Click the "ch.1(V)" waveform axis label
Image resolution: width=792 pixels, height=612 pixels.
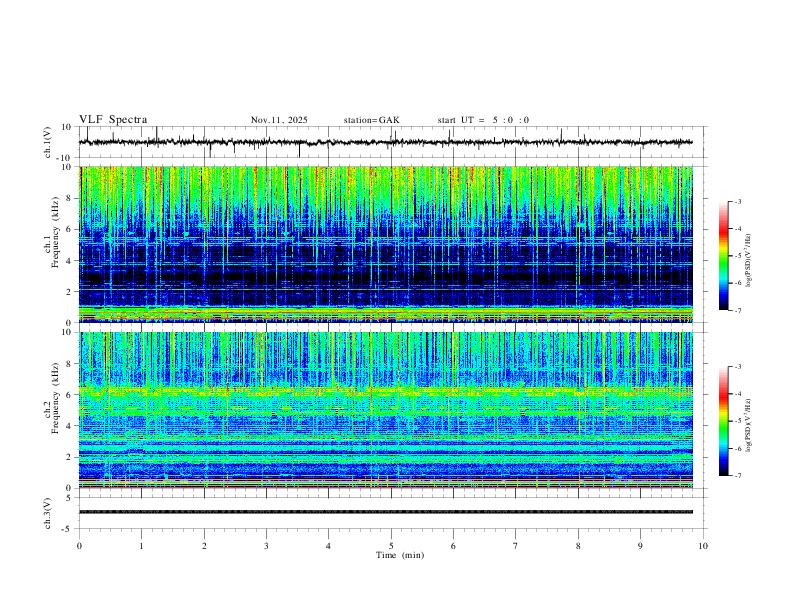tap(48, 142)
